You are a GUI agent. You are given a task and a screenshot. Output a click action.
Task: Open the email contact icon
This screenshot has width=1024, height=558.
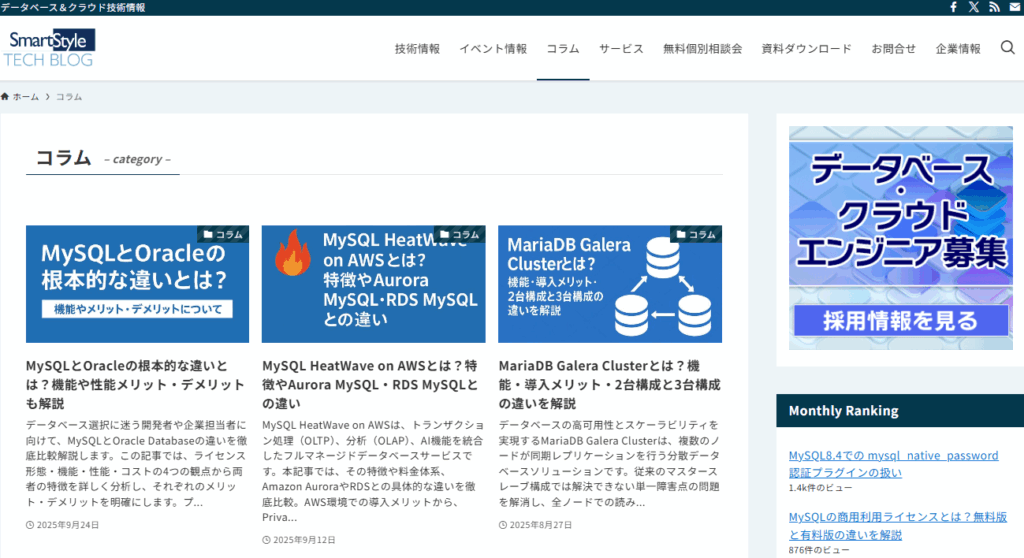click(1016, 7)
